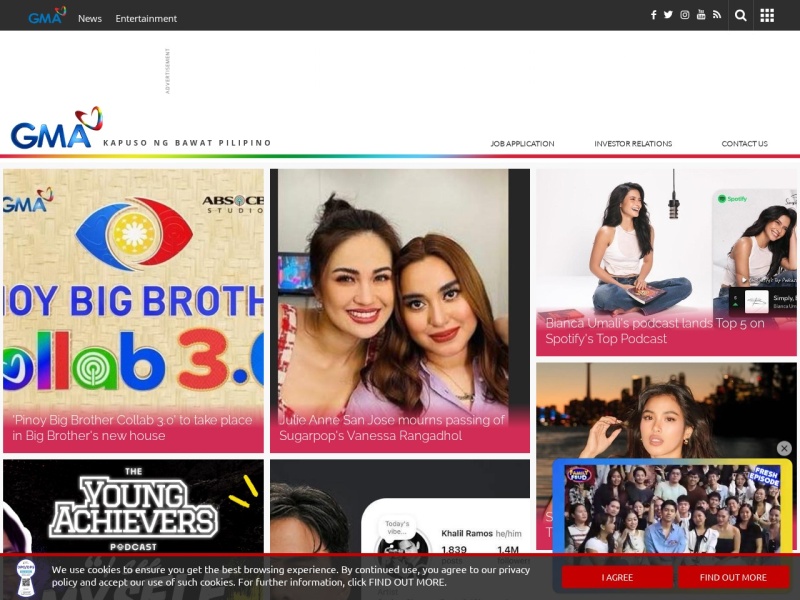Image resolution: width=800 pixels, height=600 pixels.
Task: Click the I AGREE cookie button
Action: (x=617, y=578)
